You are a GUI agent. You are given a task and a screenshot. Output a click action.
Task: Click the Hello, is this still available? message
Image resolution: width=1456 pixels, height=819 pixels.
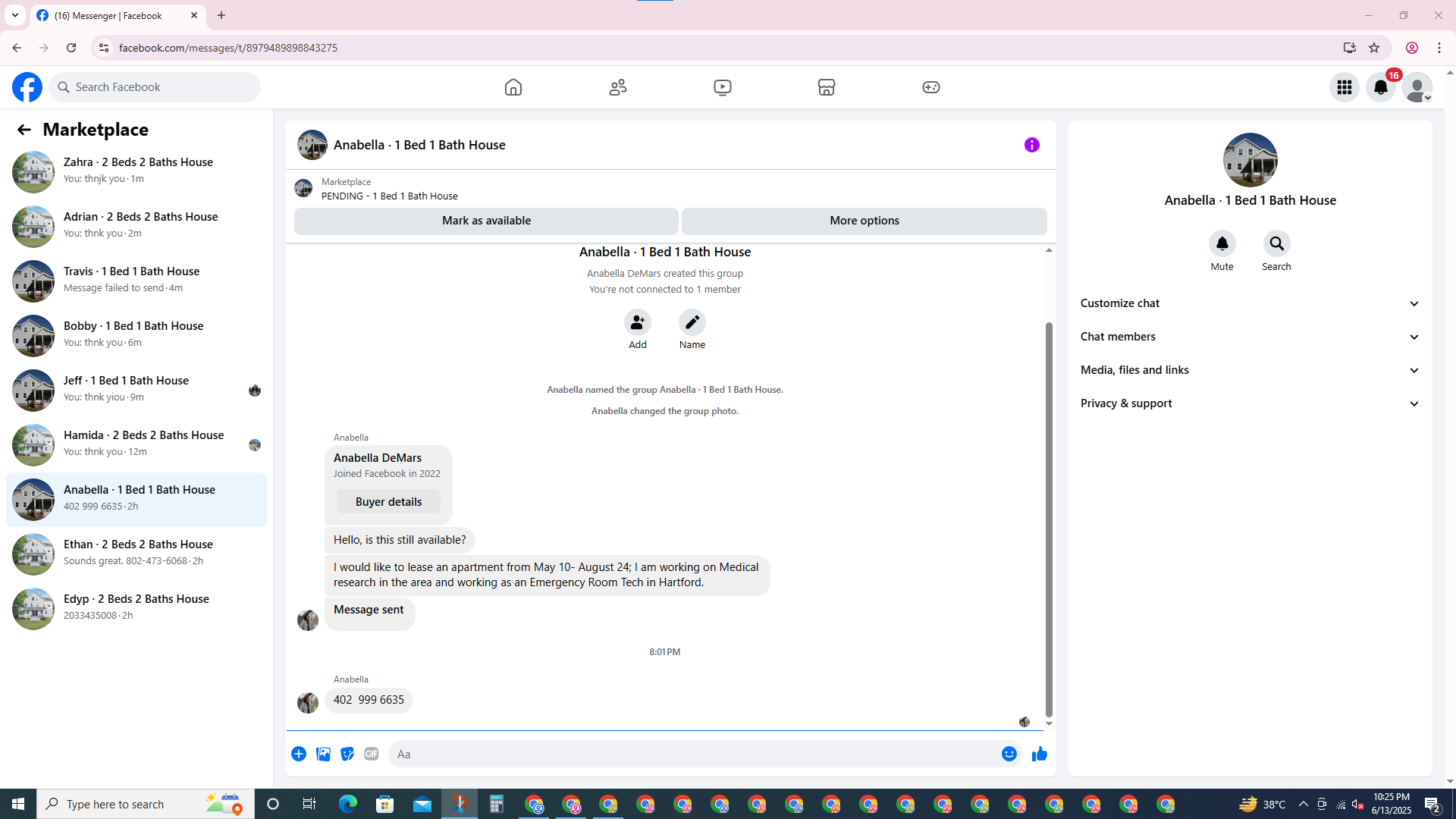(x=400, y=540)
